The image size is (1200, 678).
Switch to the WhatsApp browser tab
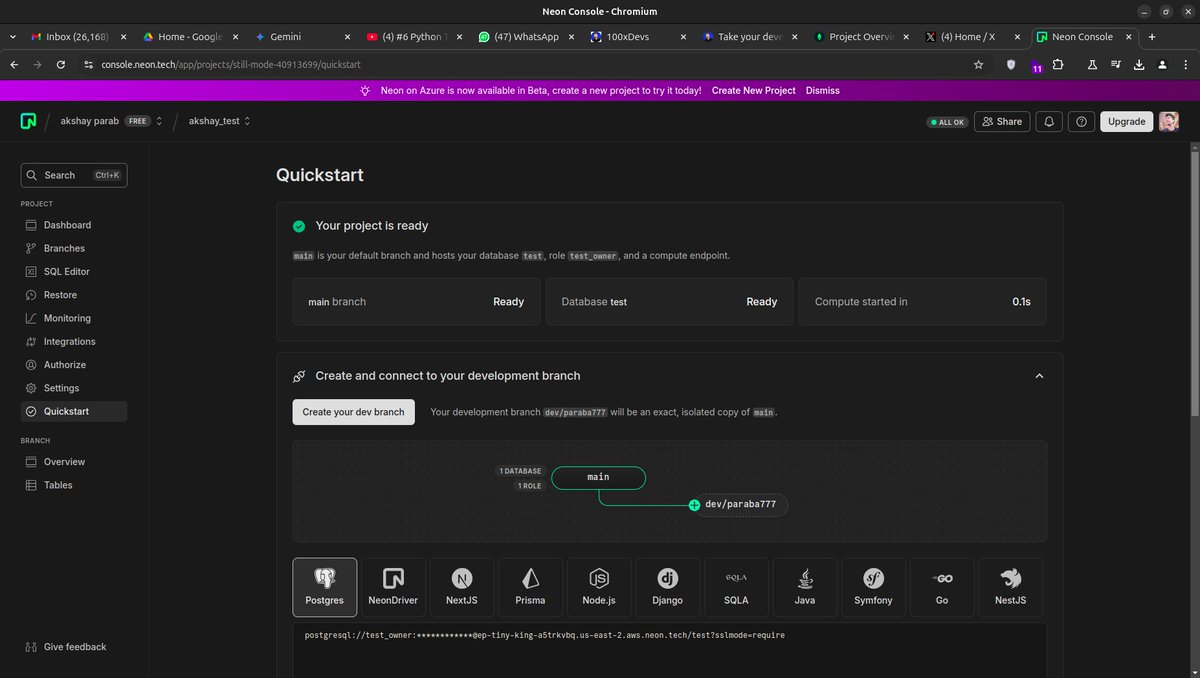[x=525, y=37]
